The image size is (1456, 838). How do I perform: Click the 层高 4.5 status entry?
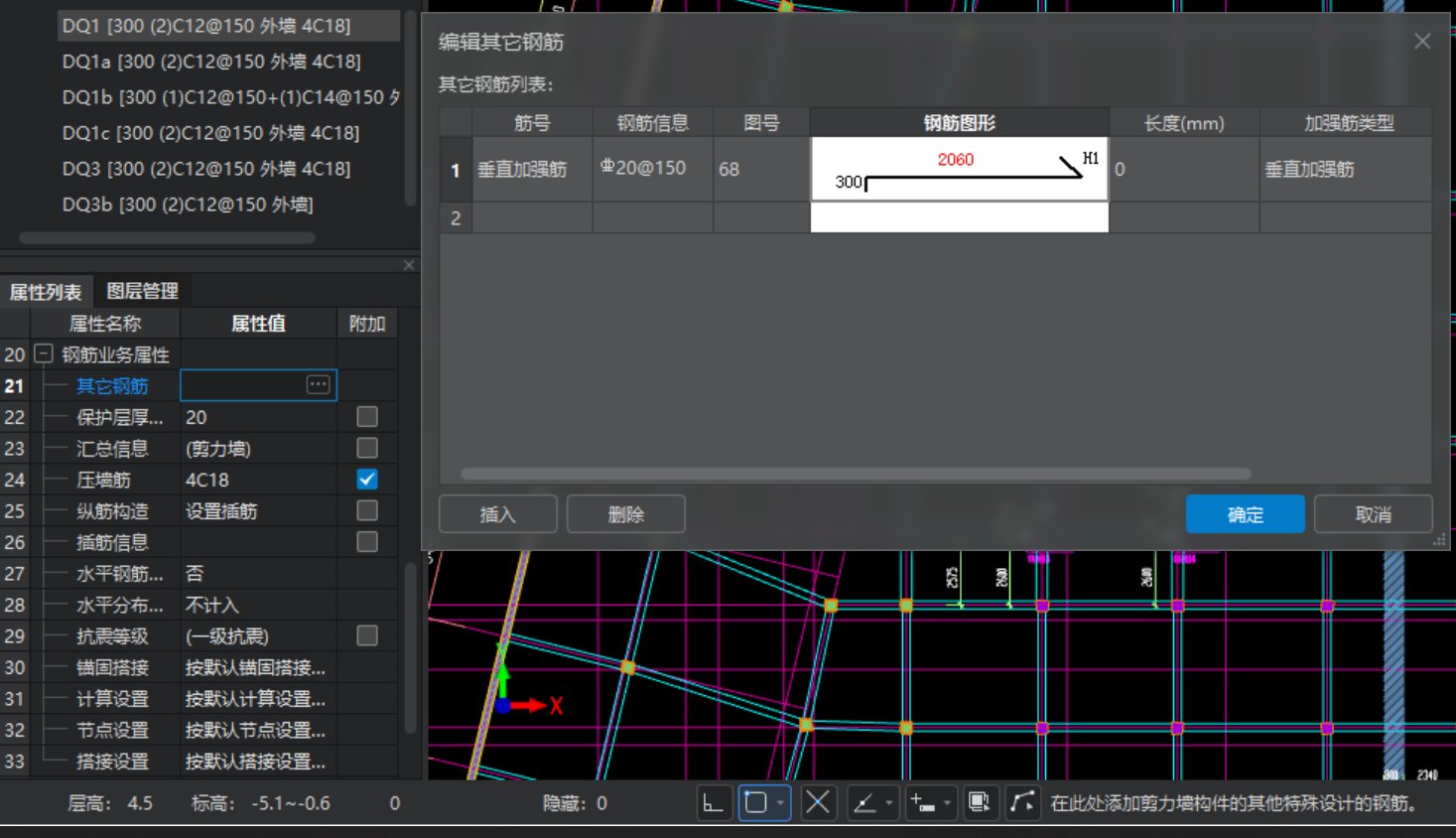coord(110,803)
